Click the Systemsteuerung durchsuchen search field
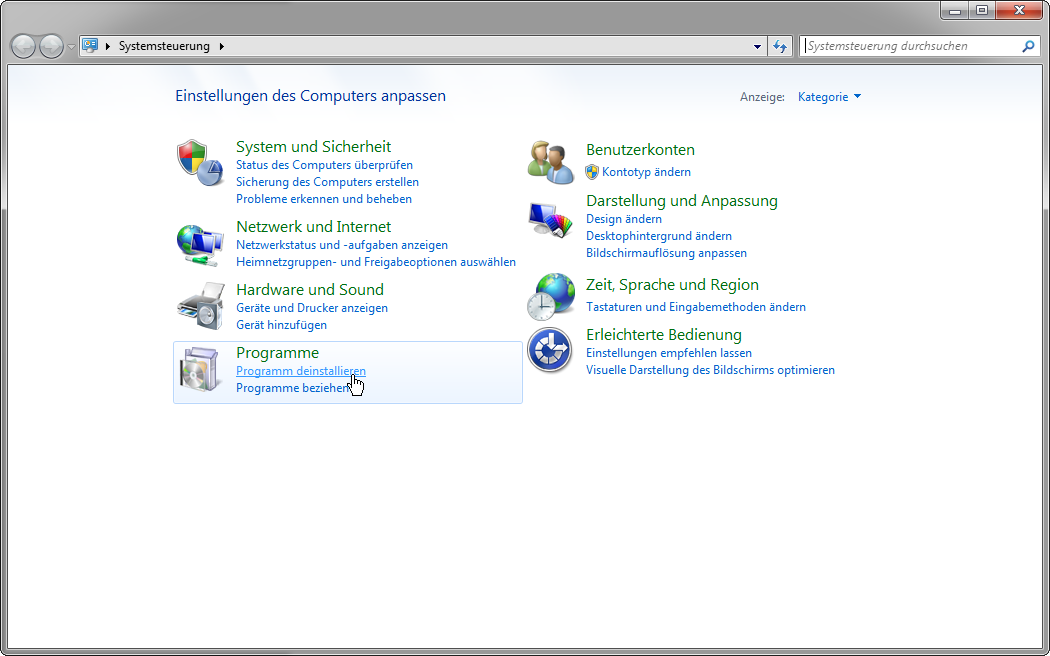The height and width of the screenshot is (656, 1050). point(910,46)
